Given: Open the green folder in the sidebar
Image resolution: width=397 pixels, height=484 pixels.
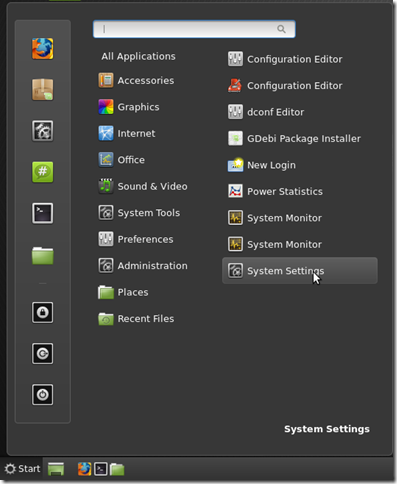Looking at the screenshot, I should click(42, 256).
